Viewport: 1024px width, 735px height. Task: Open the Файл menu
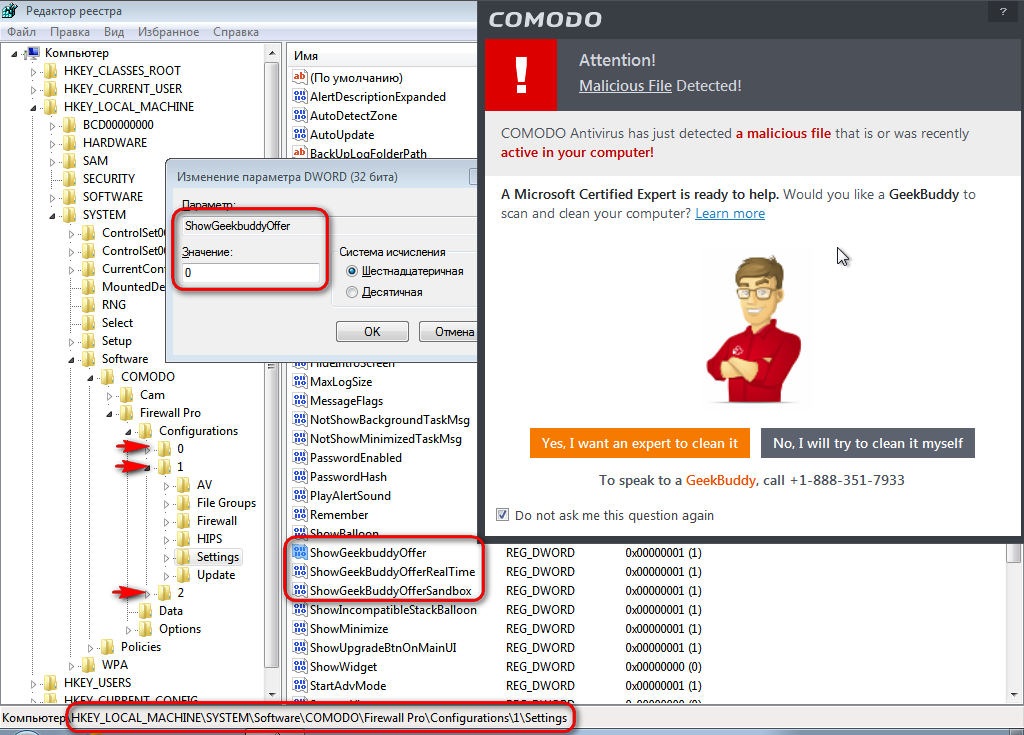pos(22,31)
